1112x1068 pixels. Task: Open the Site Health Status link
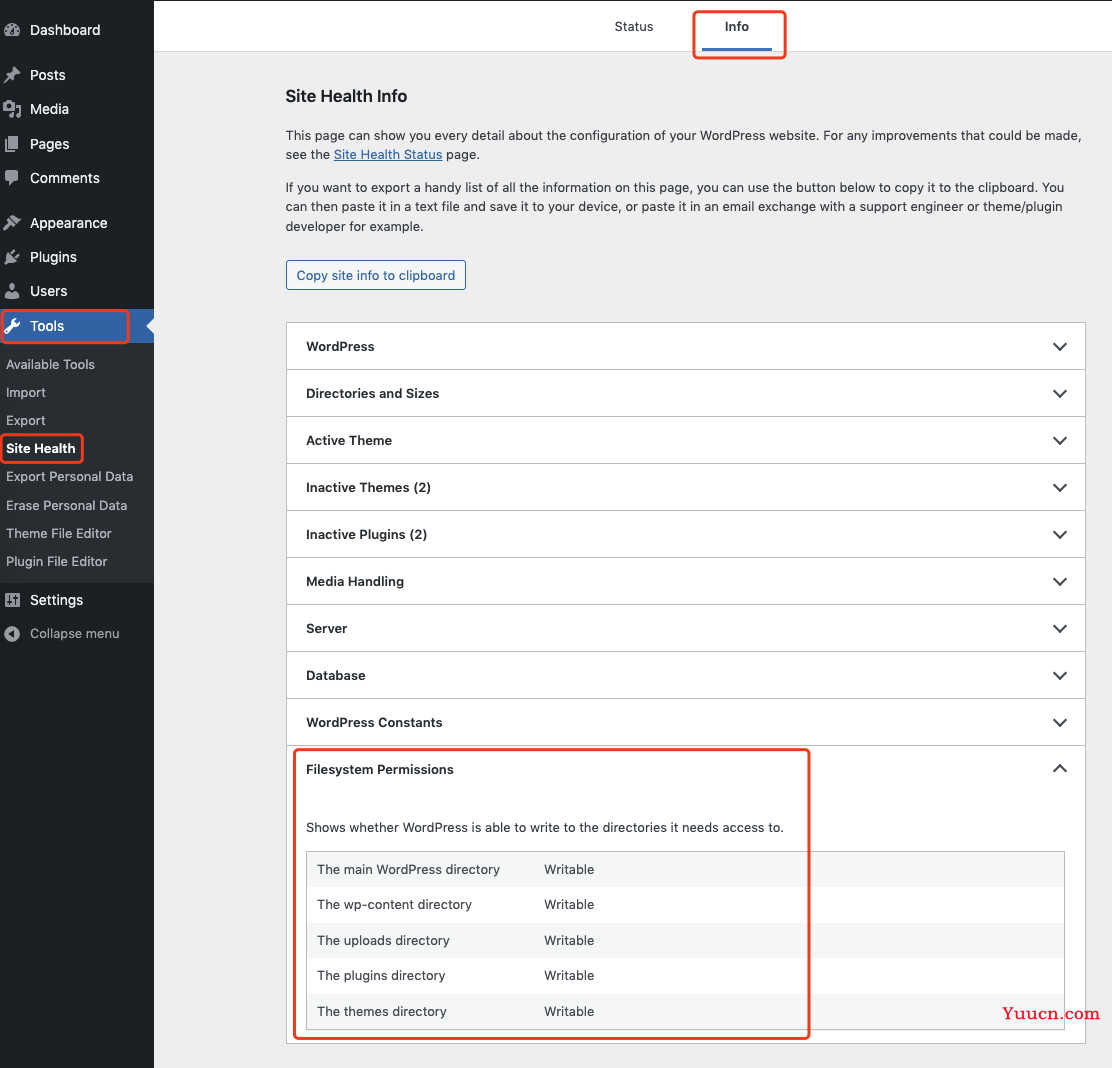tap(388, 155)
